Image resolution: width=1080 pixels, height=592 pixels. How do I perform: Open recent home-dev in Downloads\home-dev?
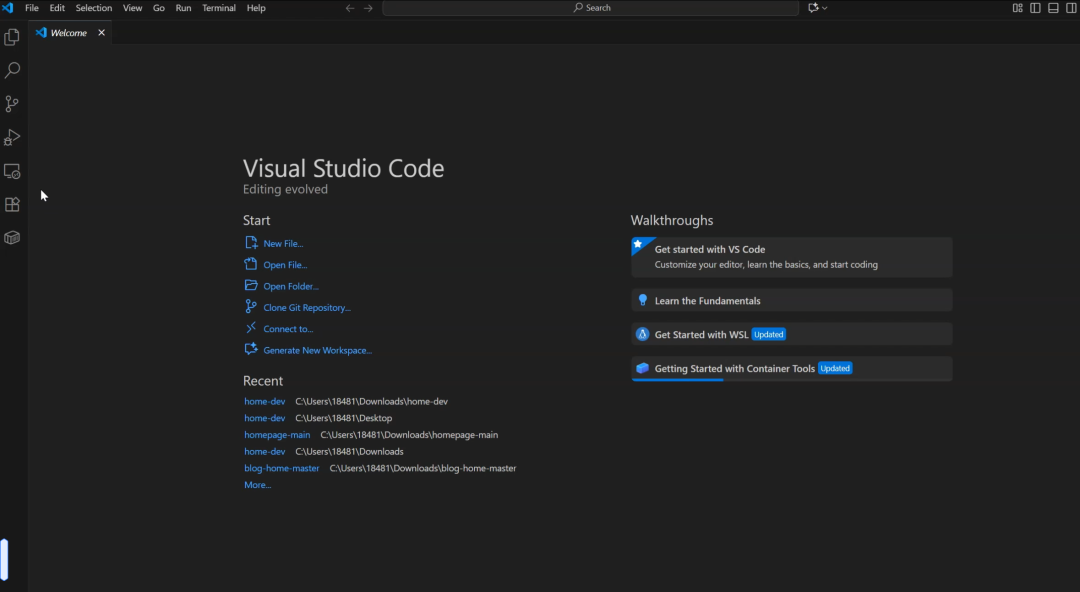point(264,401)
